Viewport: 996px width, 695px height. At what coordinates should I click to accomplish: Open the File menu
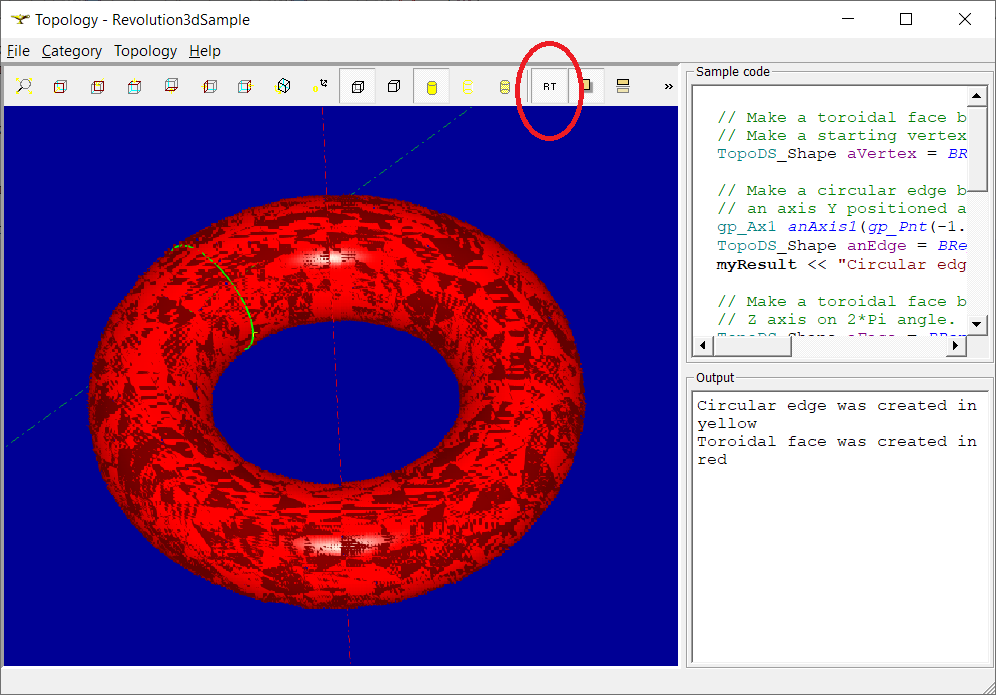tap(18, 51)
